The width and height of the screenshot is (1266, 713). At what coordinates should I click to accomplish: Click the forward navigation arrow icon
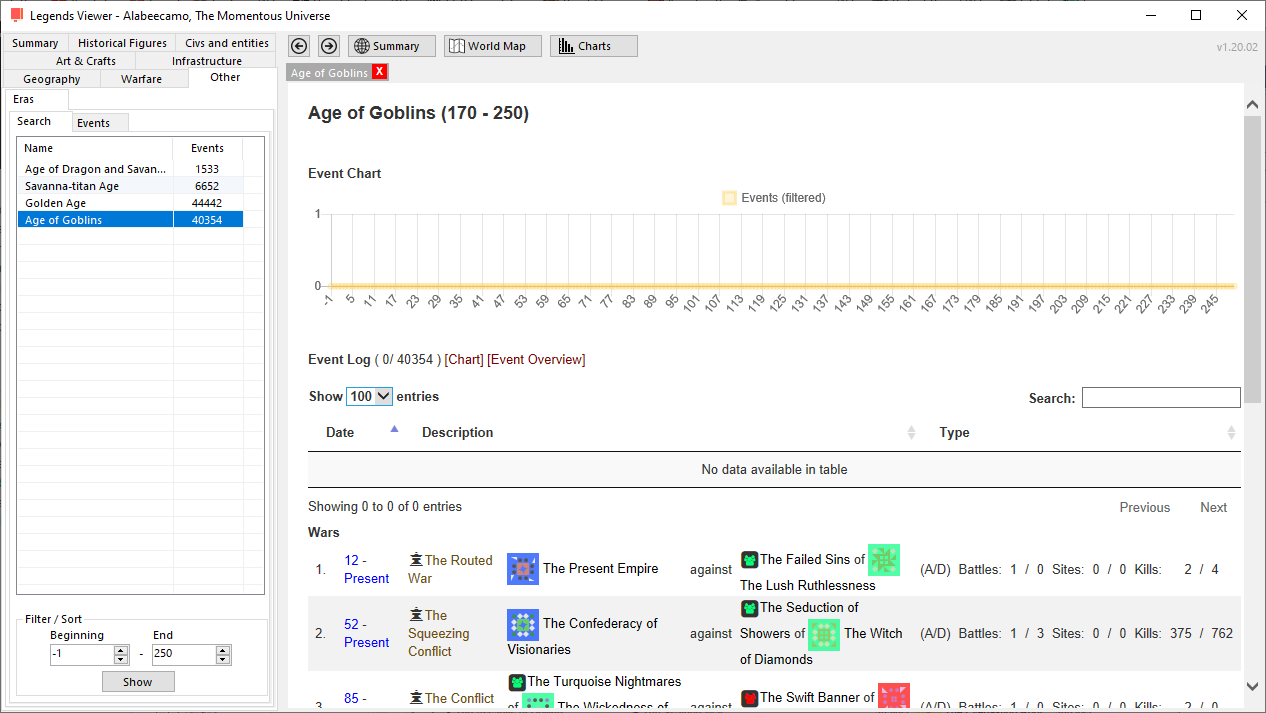(329, 46)
